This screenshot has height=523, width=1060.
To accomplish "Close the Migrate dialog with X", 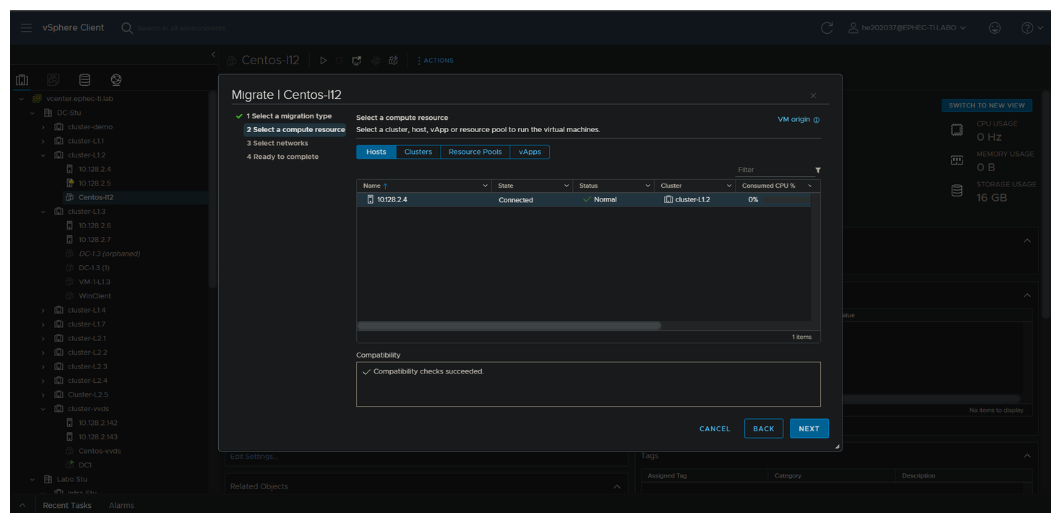I will click(813, 96).
